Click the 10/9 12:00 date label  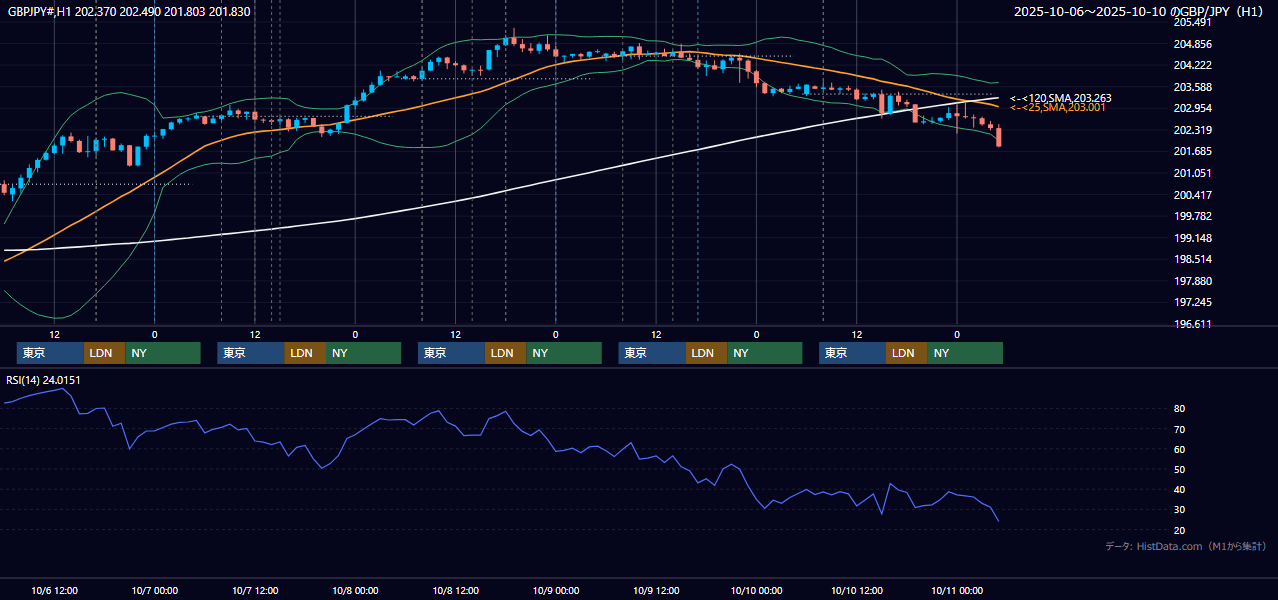coord(656,590)
